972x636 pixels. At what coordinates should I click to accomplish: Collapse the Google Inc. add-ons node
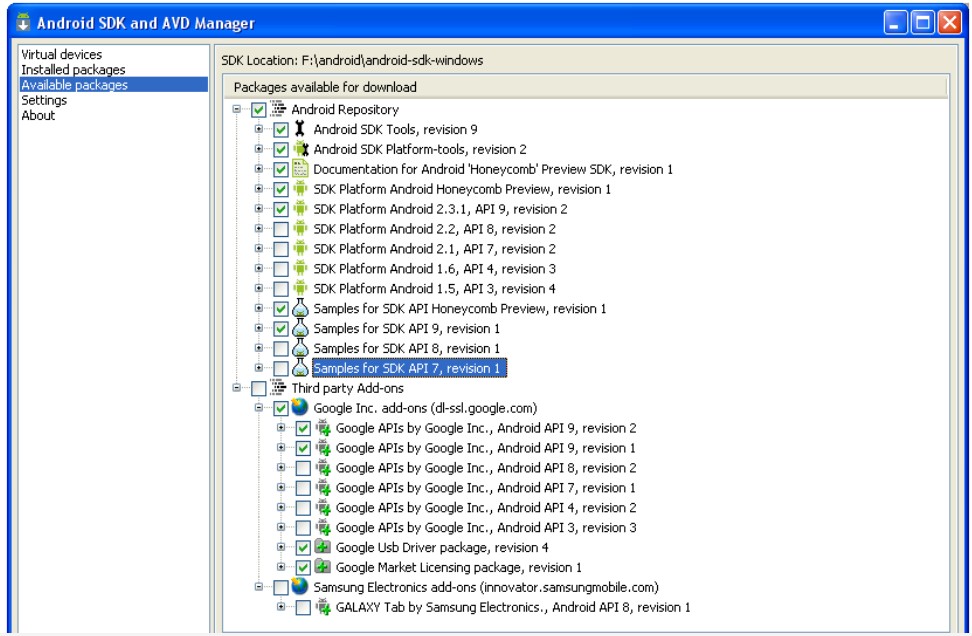(259, 407)
